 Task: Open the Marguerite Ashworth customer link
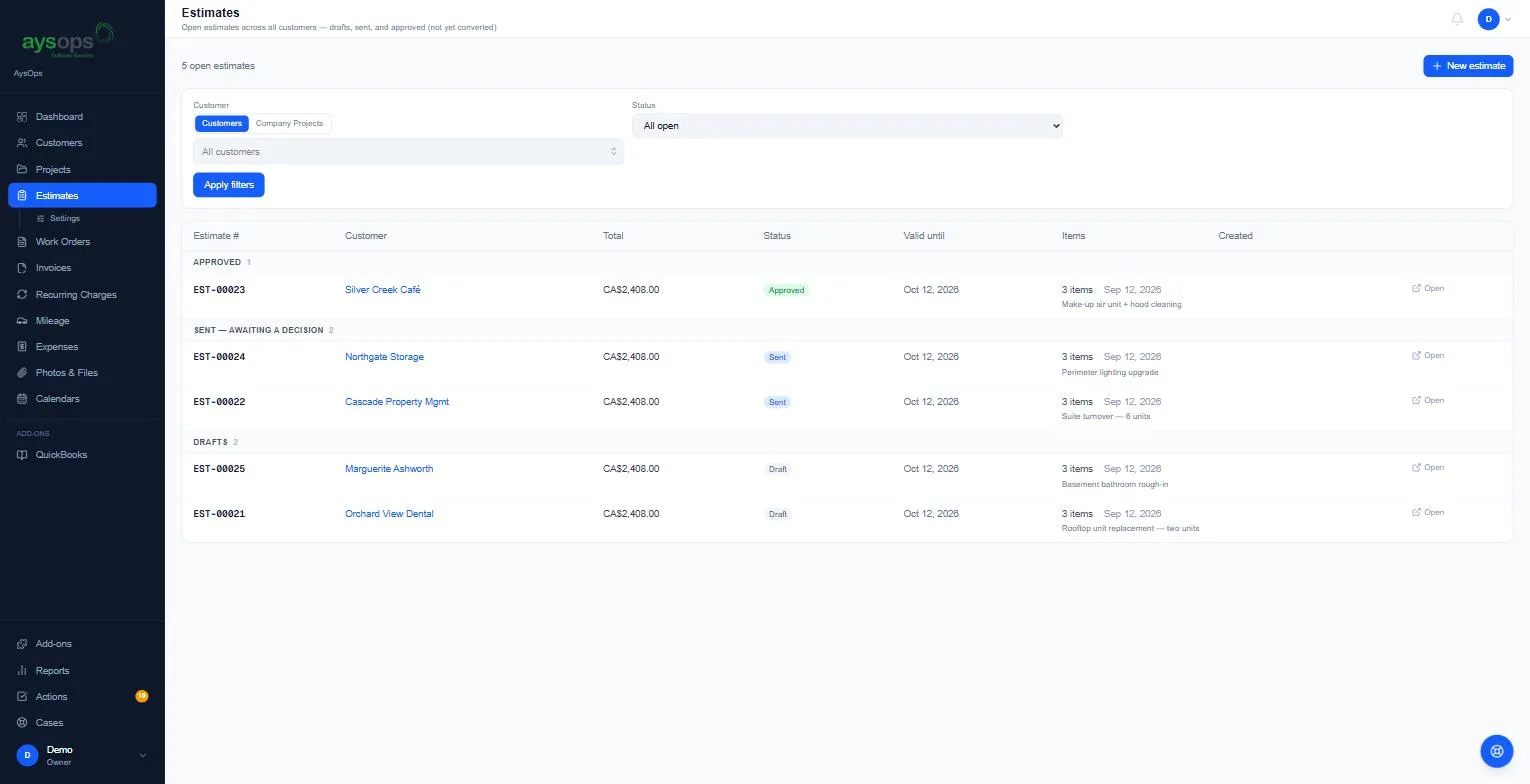point(389,469)
